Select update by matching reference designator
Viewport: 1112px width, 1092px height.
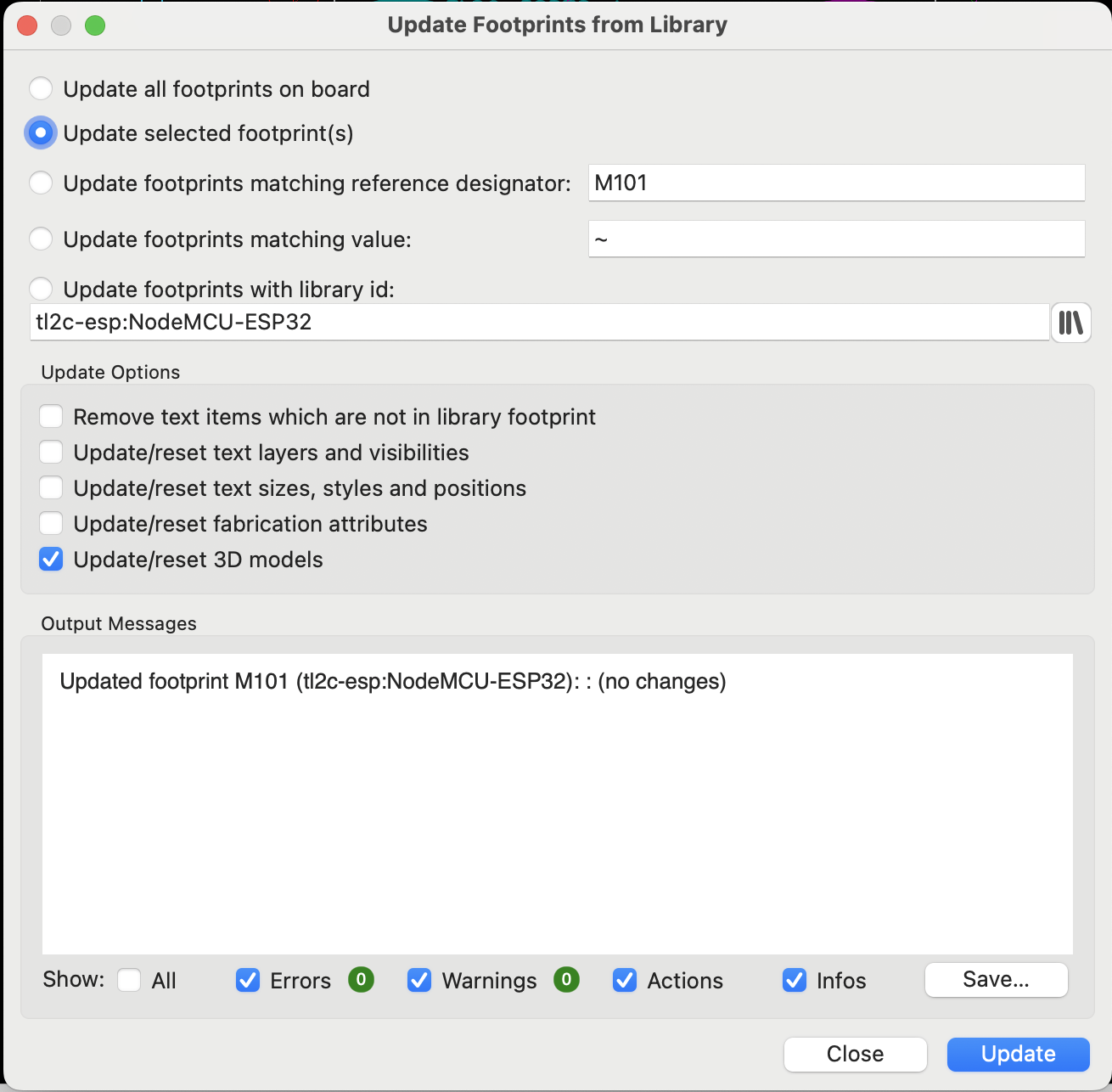[x=41, y=183]
